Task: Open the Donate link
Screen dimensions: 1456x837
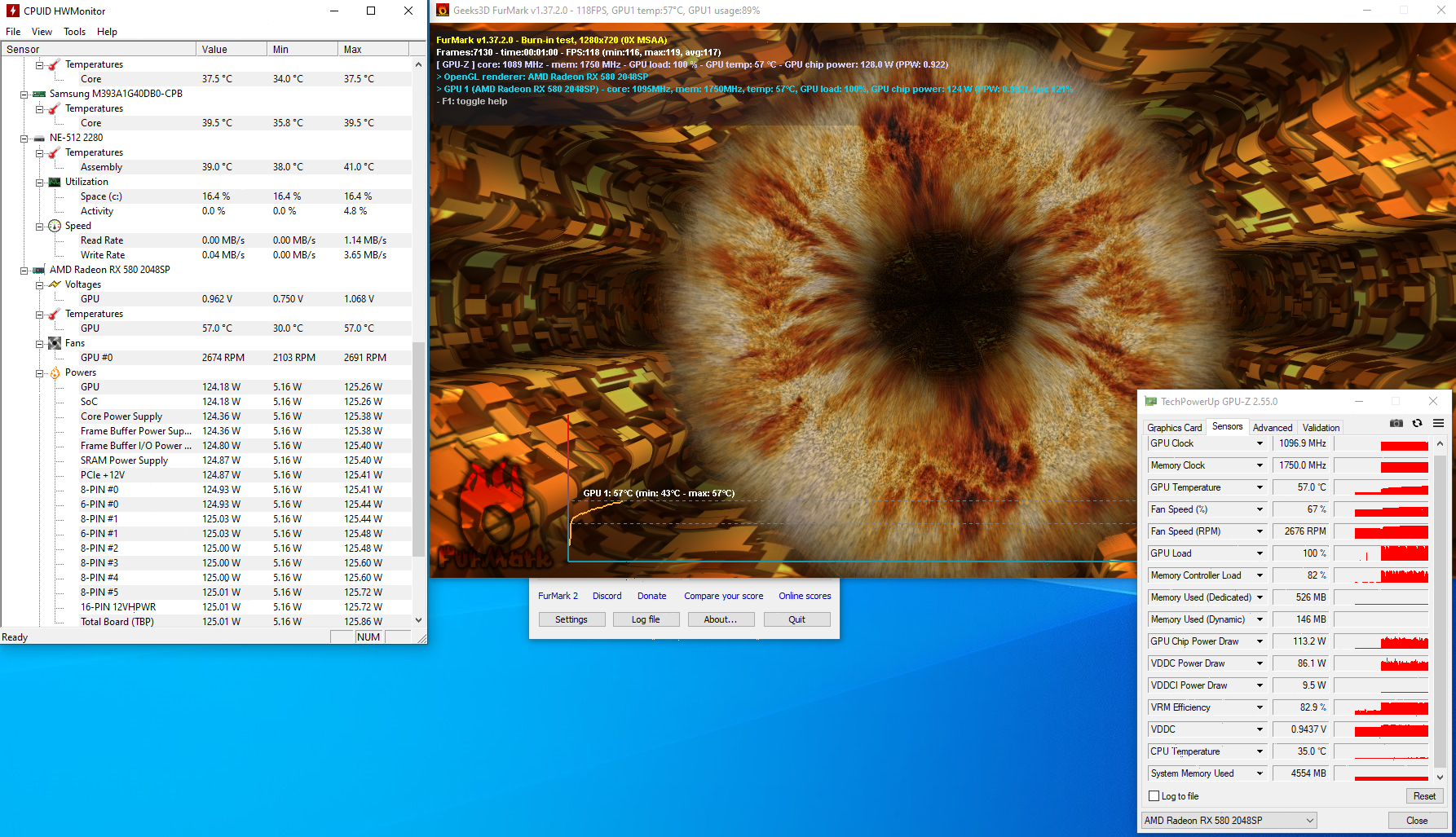Action: point(651,596)
